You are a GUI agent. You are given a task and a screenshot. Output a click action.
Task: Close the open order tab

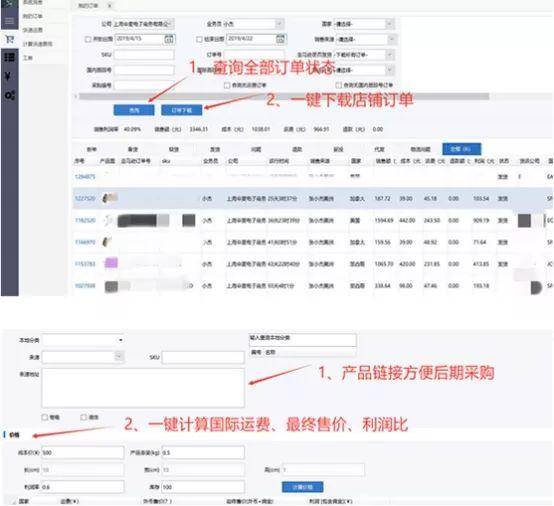coord(110,6)
